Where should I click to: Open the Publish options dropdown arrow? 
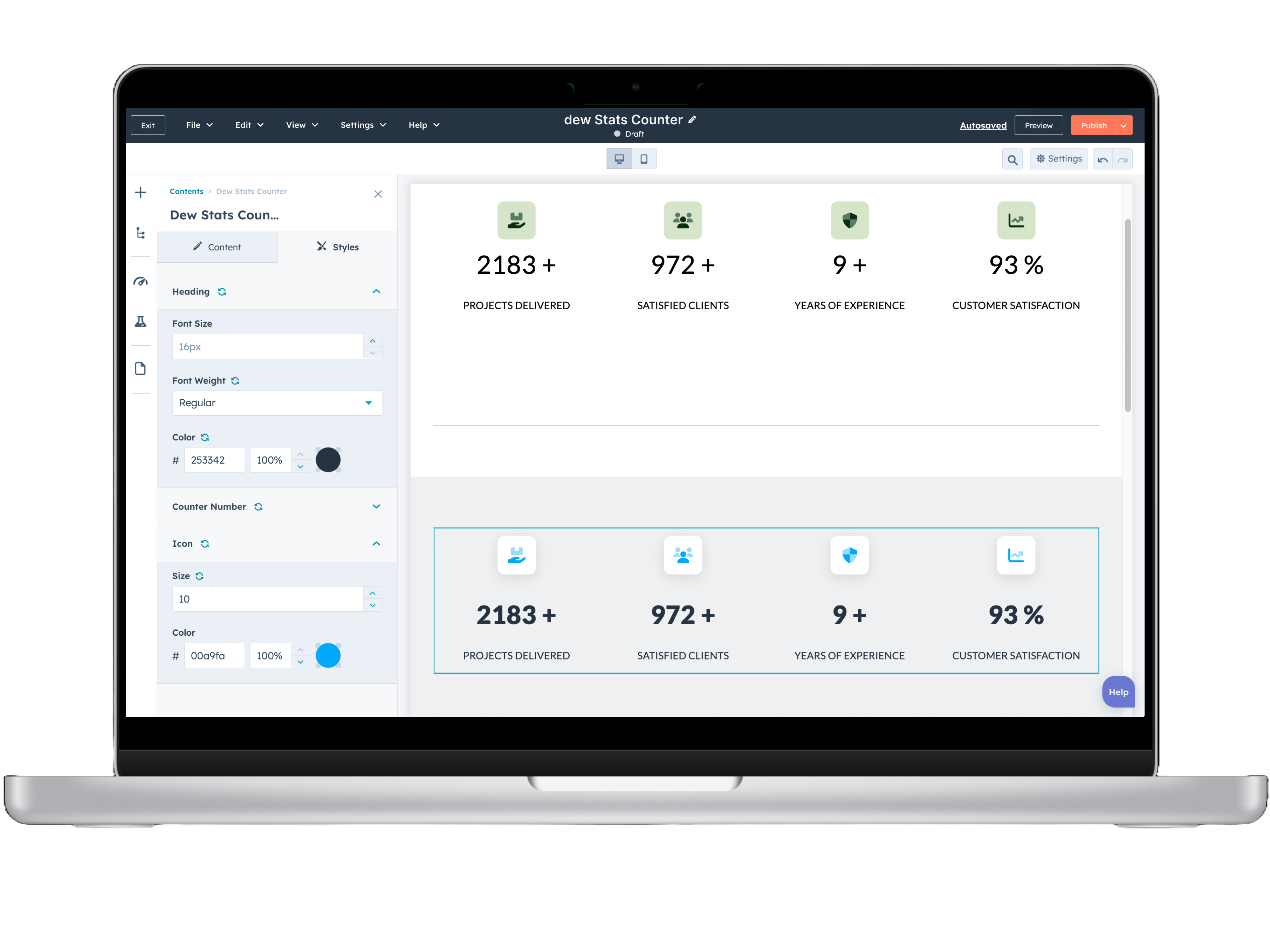(1123, 126)
